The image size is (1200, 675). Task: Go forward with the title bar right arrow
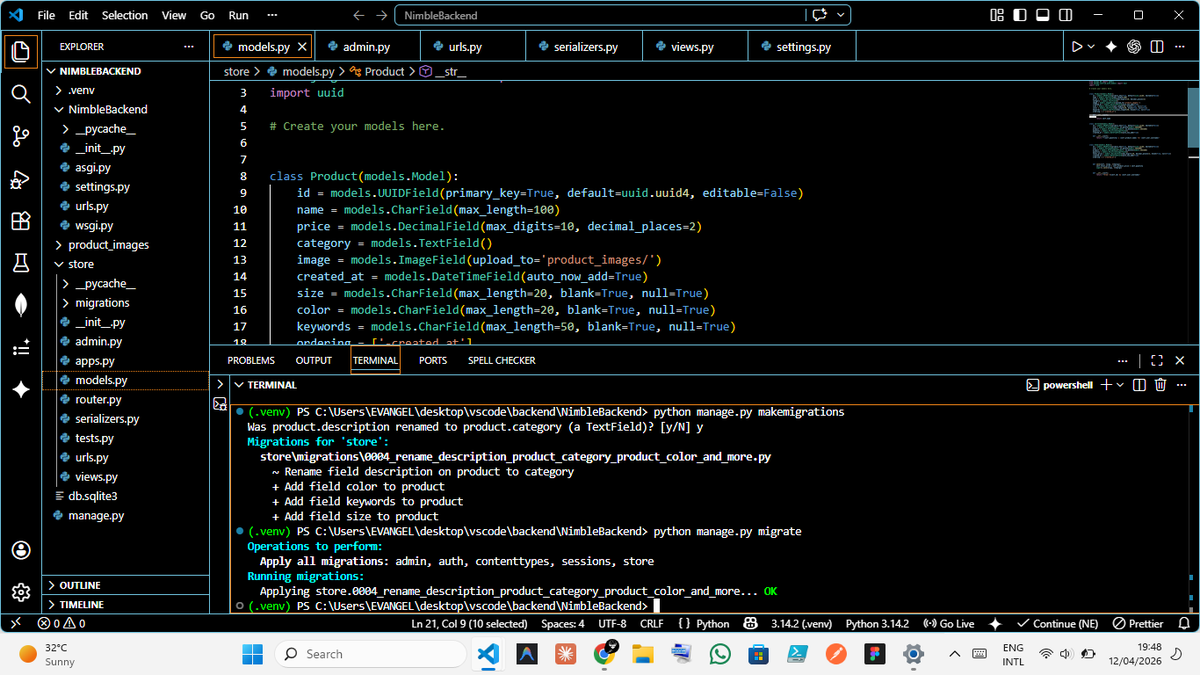(x=382, y=15)
